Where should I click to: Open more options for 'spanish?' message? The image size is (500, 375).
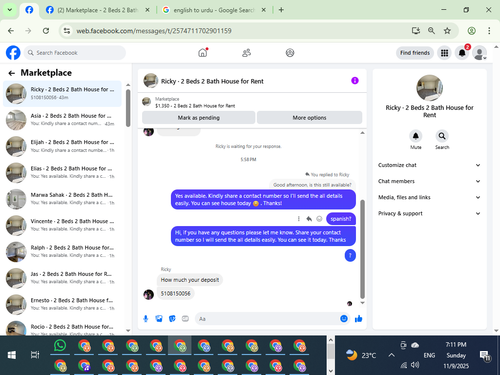299,219
